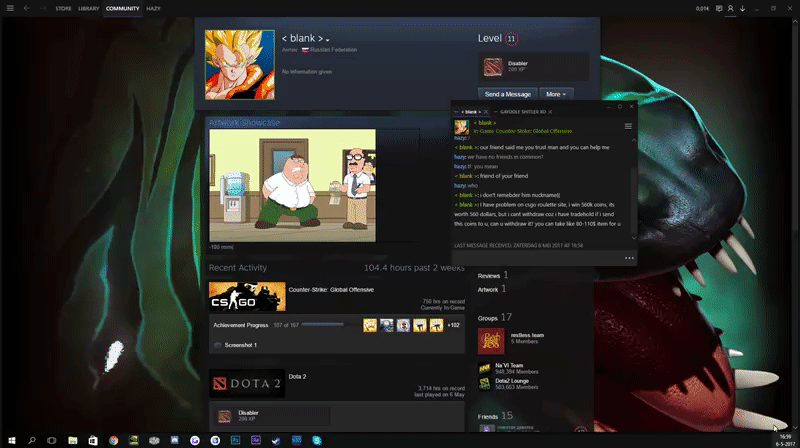800x448 pixels.
Task: Go back with the back arrow
Action: (x=27, y=8)
